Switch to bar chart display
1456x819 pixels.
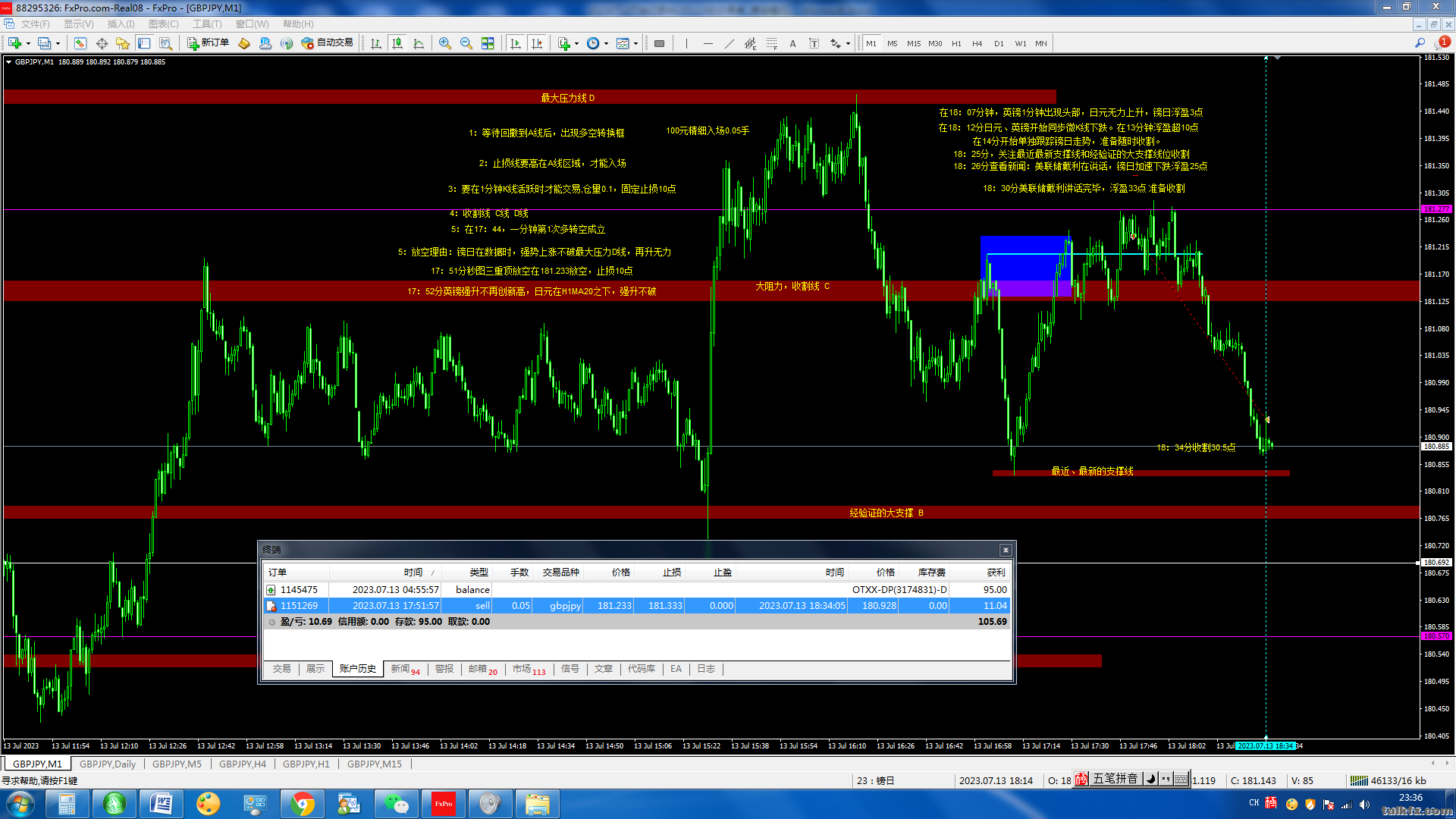point(376,43)
